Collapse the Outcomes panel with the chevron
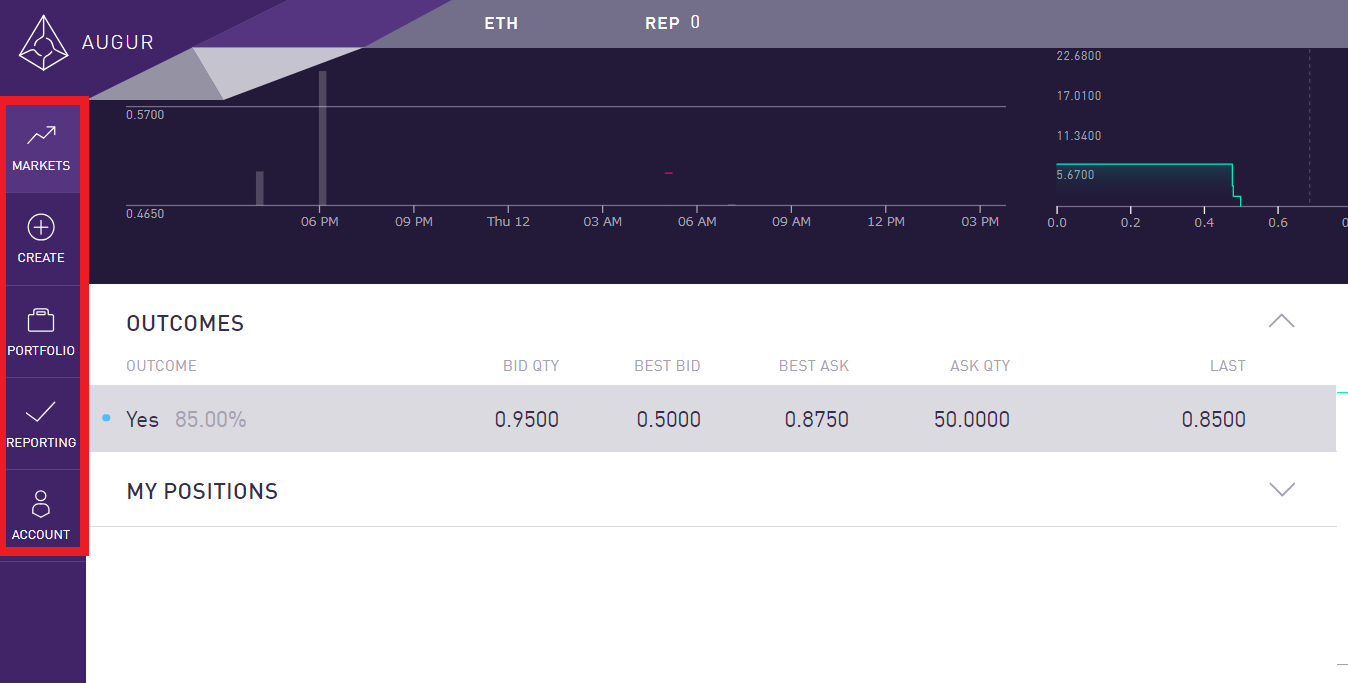1348x683 pixels. (x=1281, y=321)
